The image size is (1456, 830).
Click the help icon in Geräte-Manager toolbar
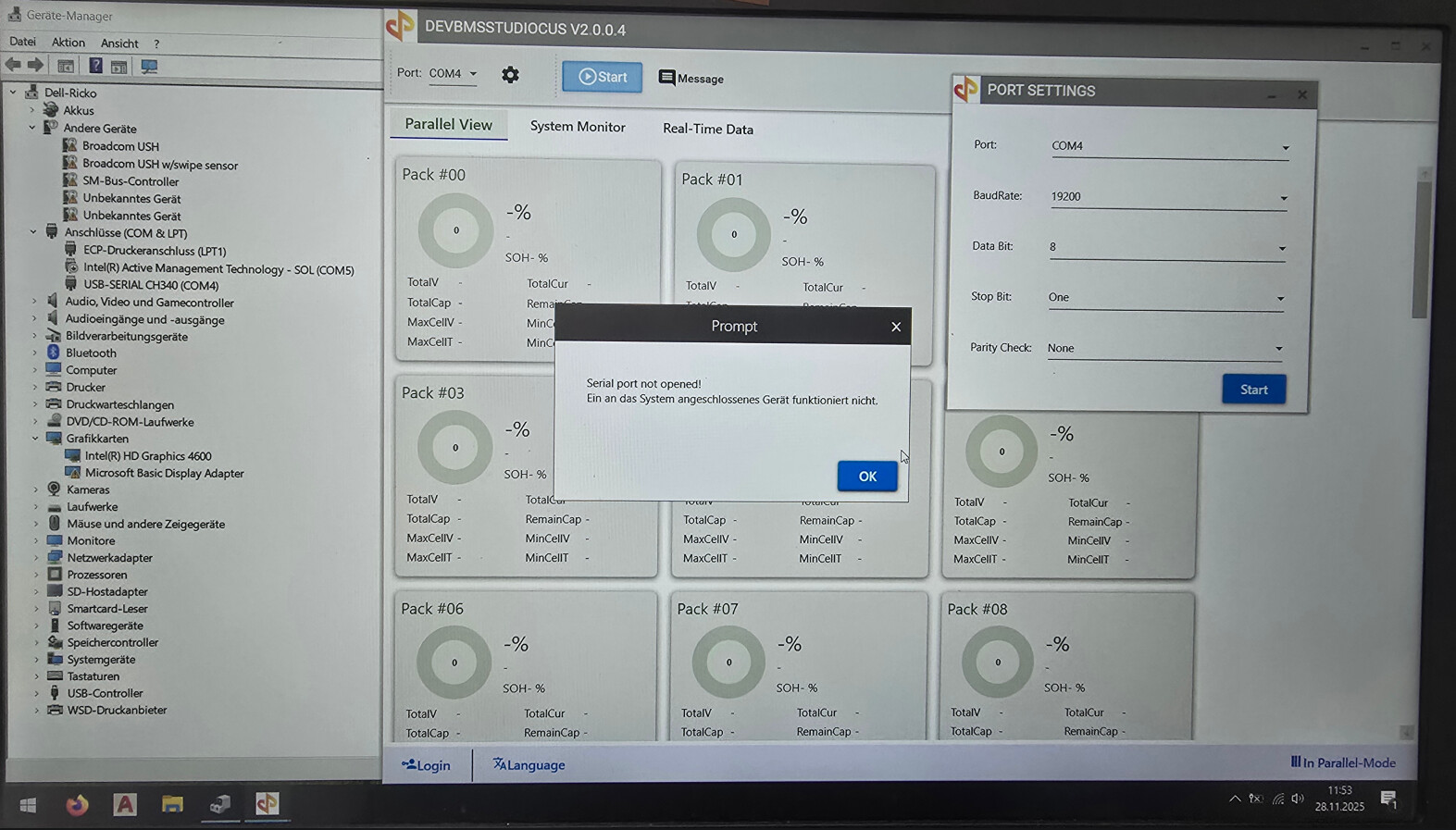click(x=95, y=66)
